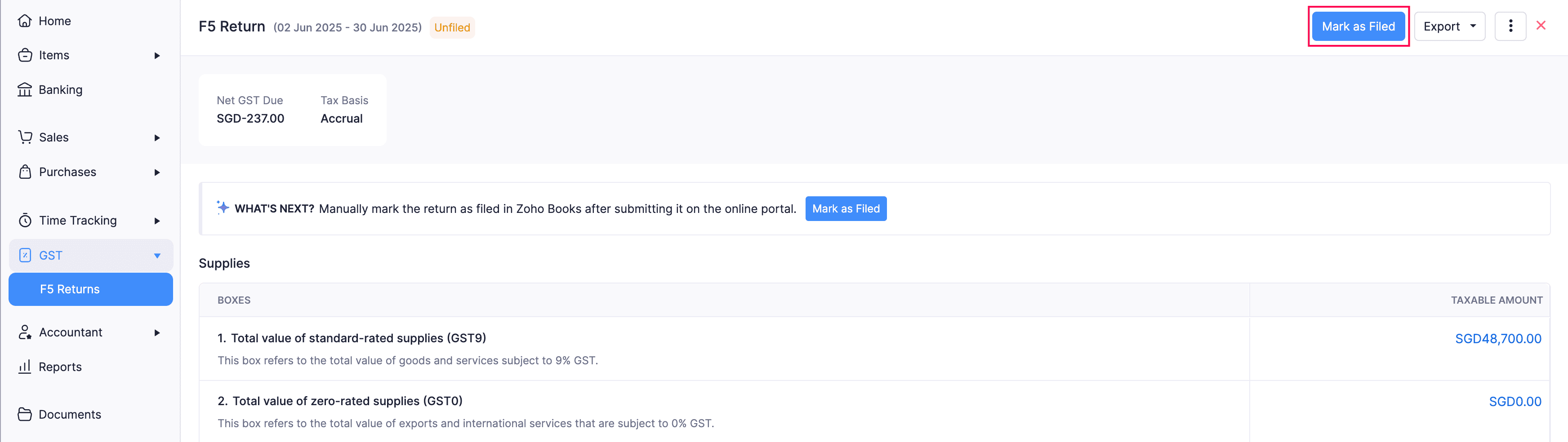Image resolution: width=1568 pixels, height=442 pixels.
Task: Click the Documents folder icon
Action: click(24, 414)
